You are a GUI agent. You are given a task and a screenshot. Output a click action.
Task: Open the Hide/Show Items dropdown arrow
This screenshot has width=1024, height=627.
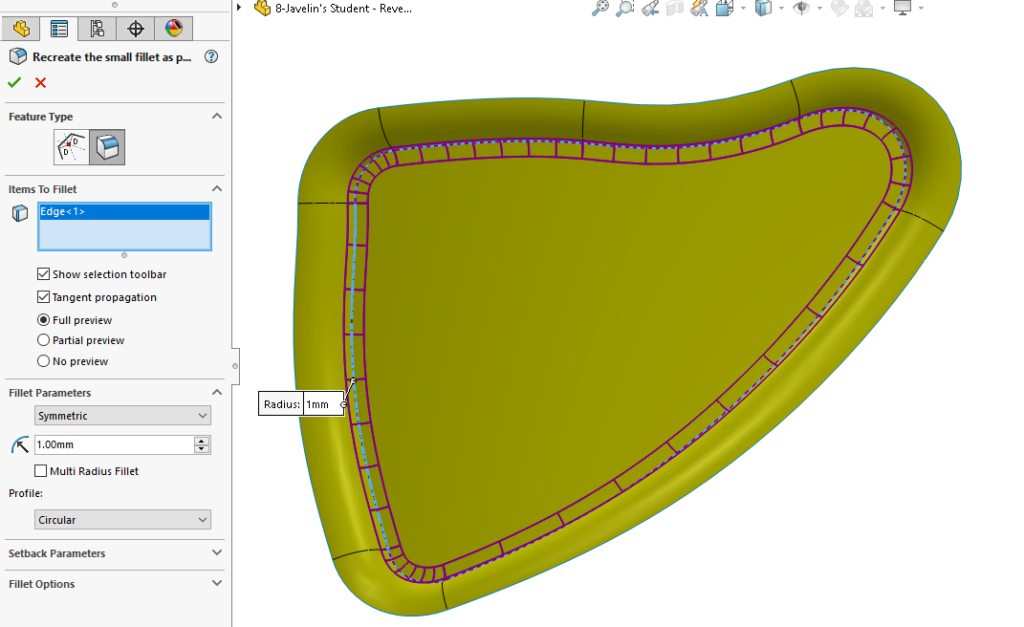pyautogui.click(x=819, y=8)
